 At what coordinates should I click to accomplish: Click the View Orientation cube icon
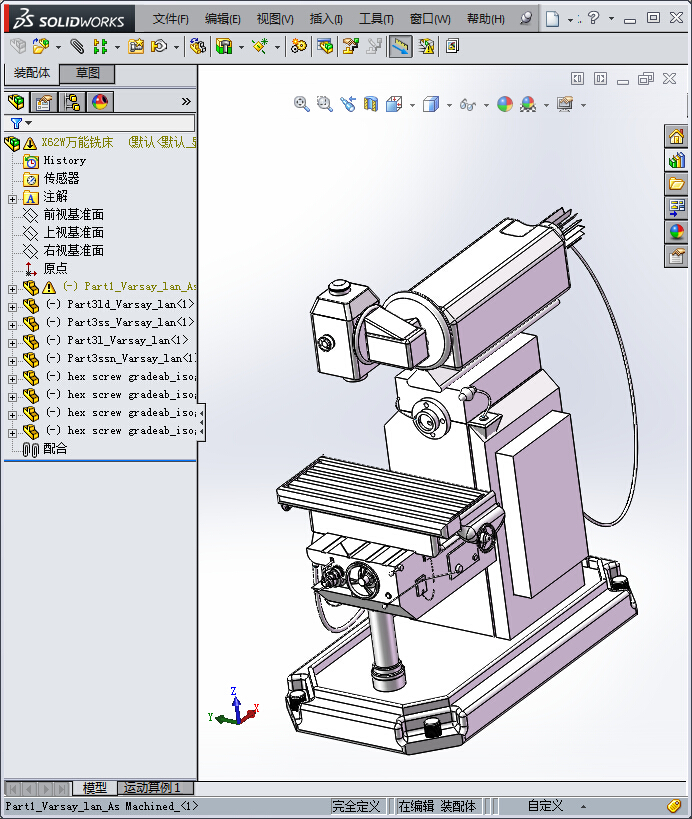(394, 104)
